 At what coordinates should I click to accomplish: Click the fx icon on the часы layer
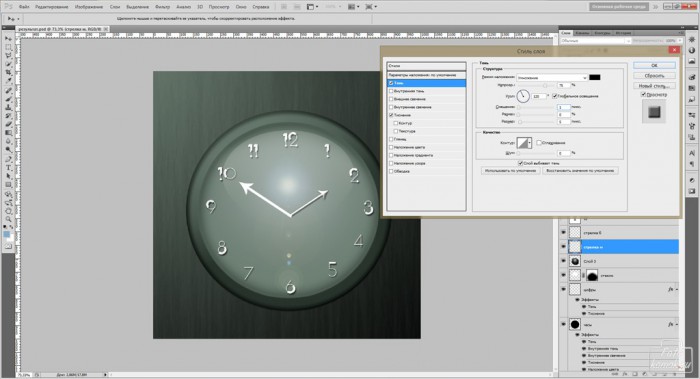tap(671, 324)
